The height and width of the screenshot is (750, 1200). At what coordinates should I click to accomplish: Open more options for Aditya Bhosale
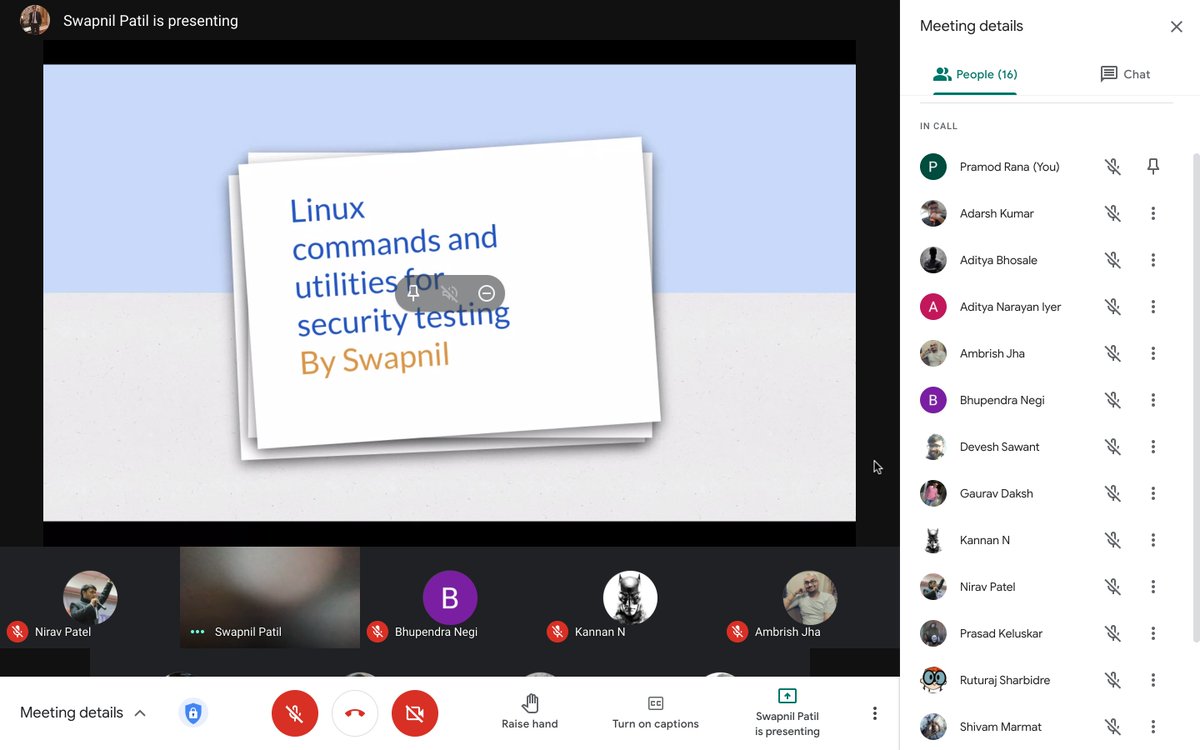[x=1153, y=260]
